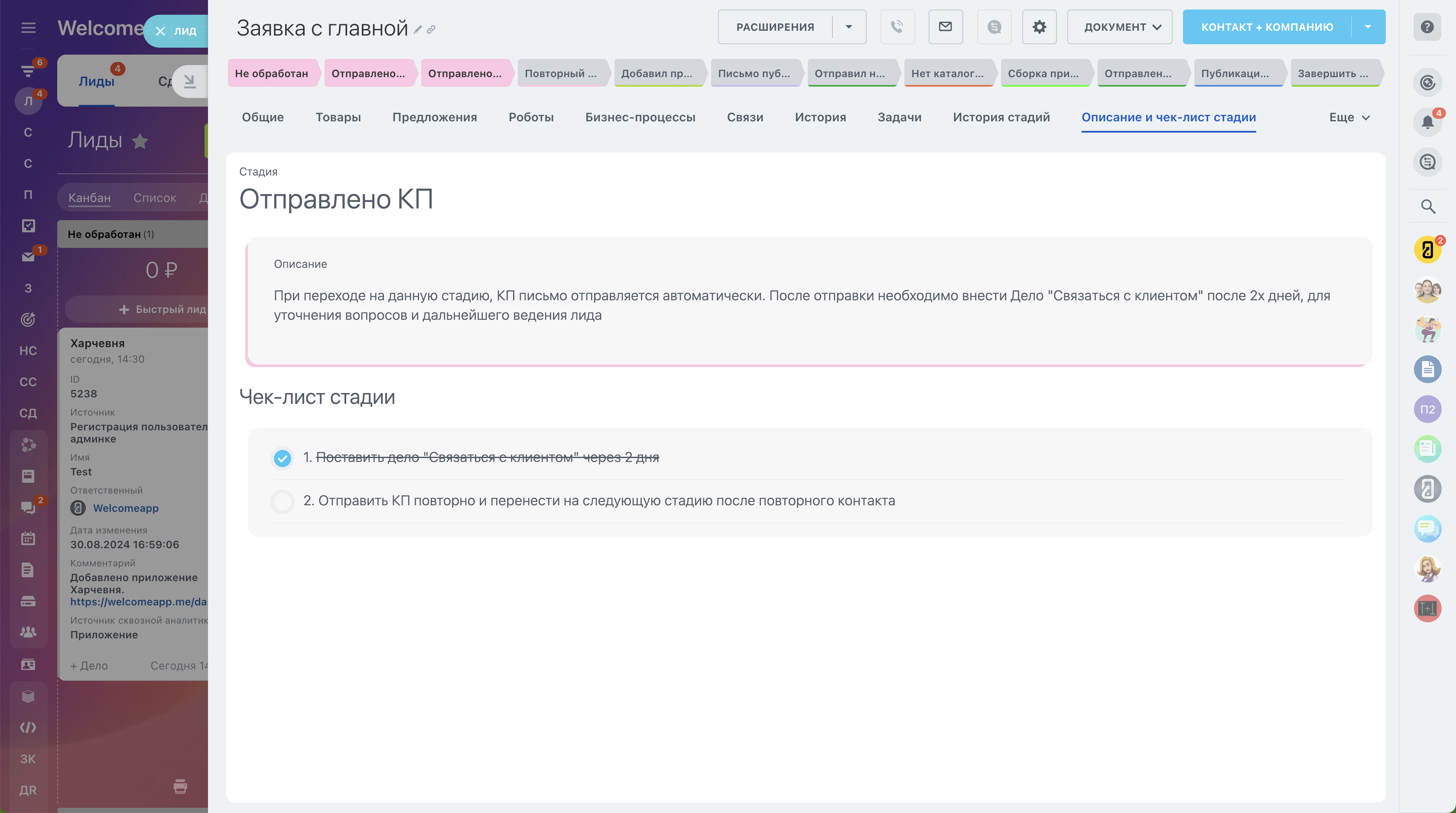Open the help question mark icon
The width and height of the screenshot is (1456, 813).
coord(1427,26)
